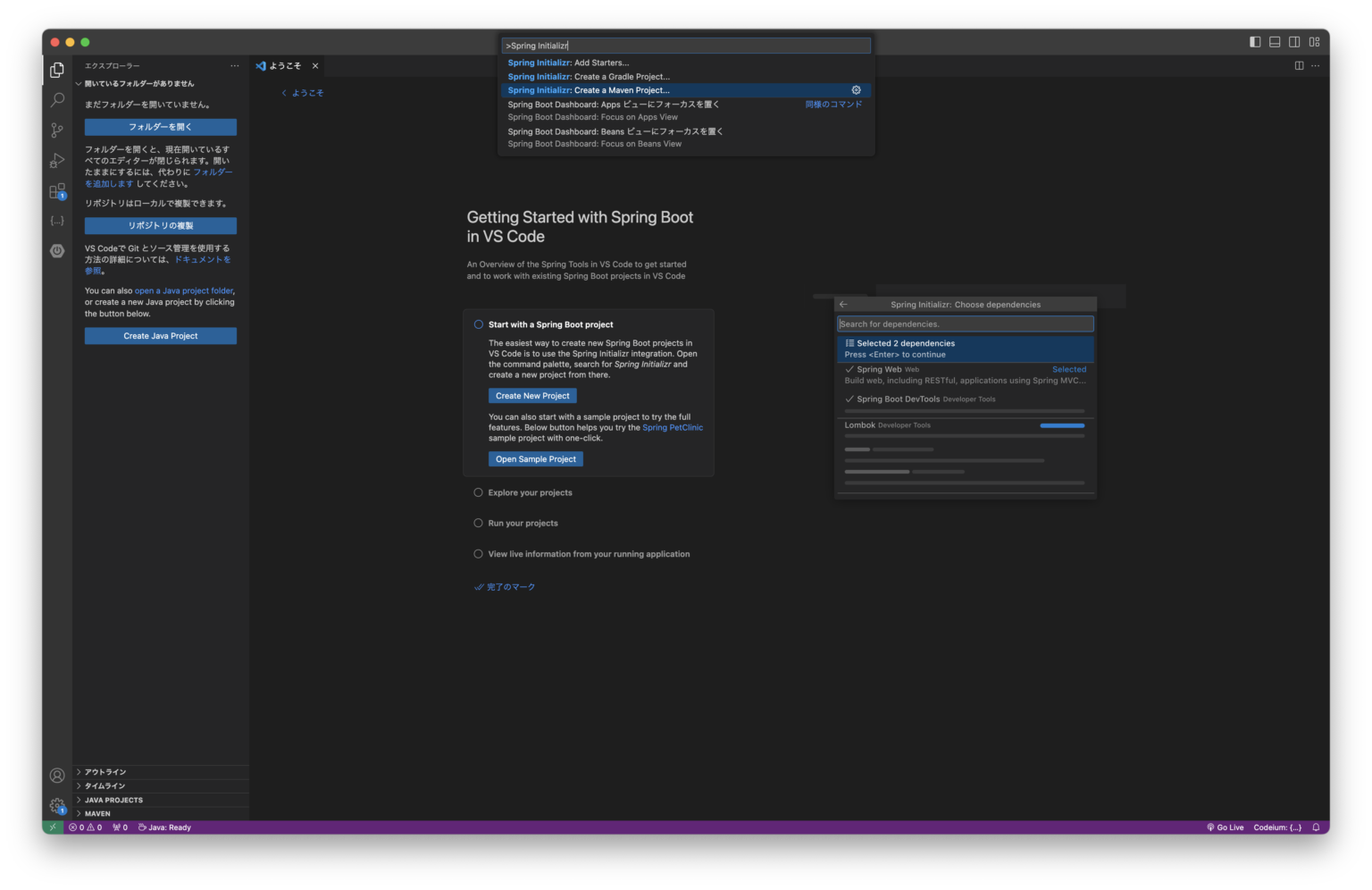This screenshot has width=1372, height=890.
Task: Open the Explorer view in the activity bar
Action: point(56,69)
